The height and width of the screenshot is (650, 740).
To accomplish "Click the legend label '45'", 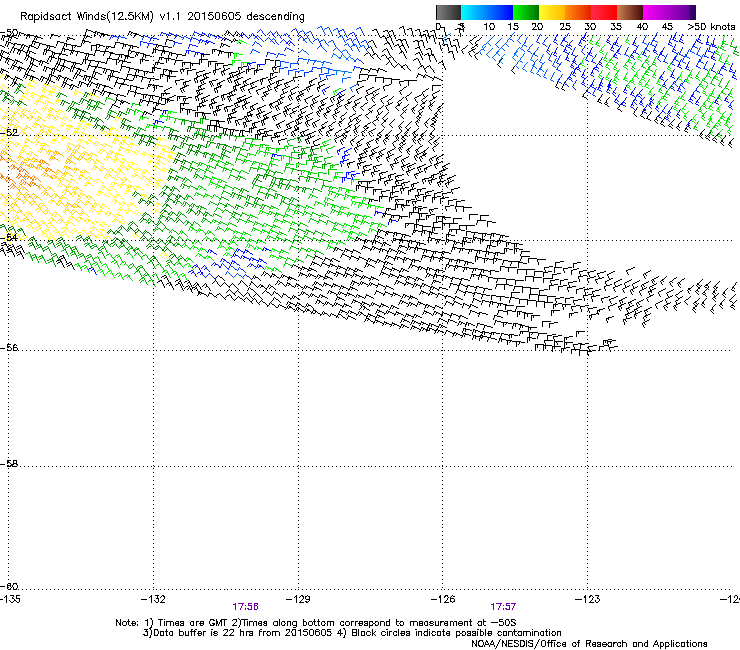I will click(x=667, y=27).
